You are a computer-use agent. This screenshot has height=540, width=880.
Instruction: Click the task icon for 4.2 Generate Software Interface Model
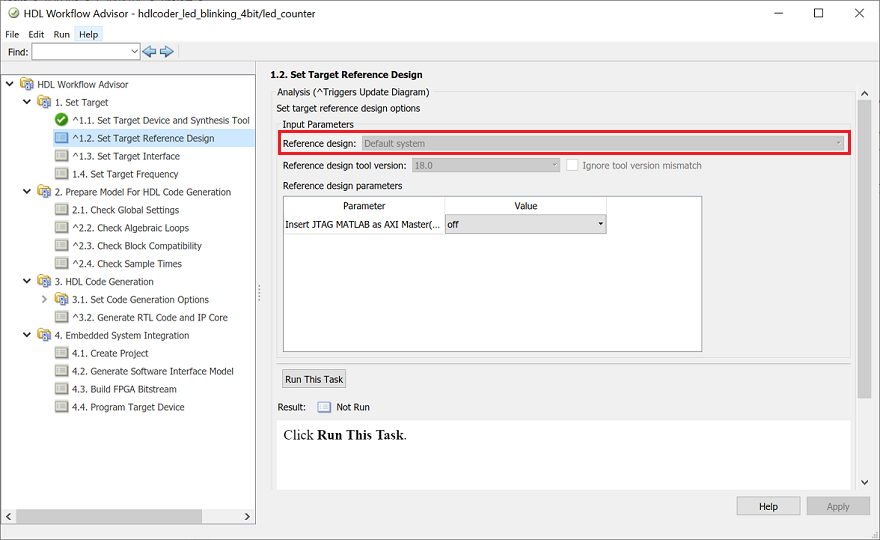[x=62, y=371]
